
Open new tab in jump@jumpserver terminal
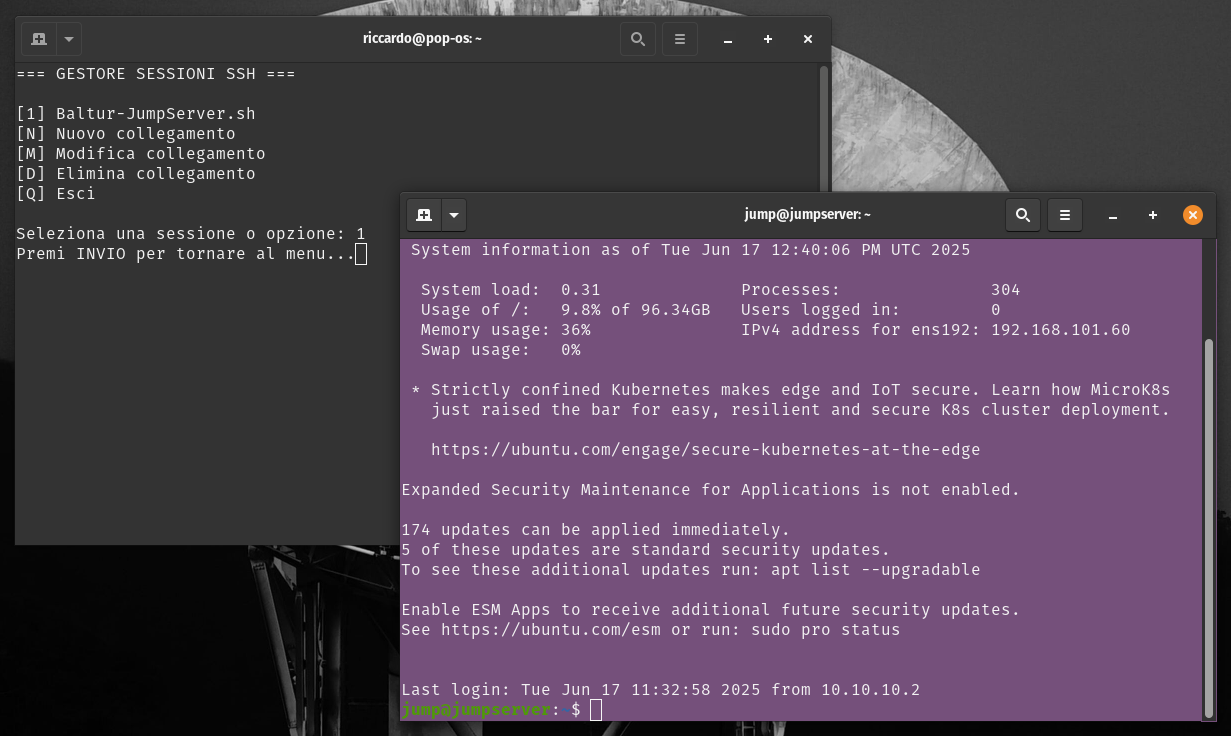424,215
